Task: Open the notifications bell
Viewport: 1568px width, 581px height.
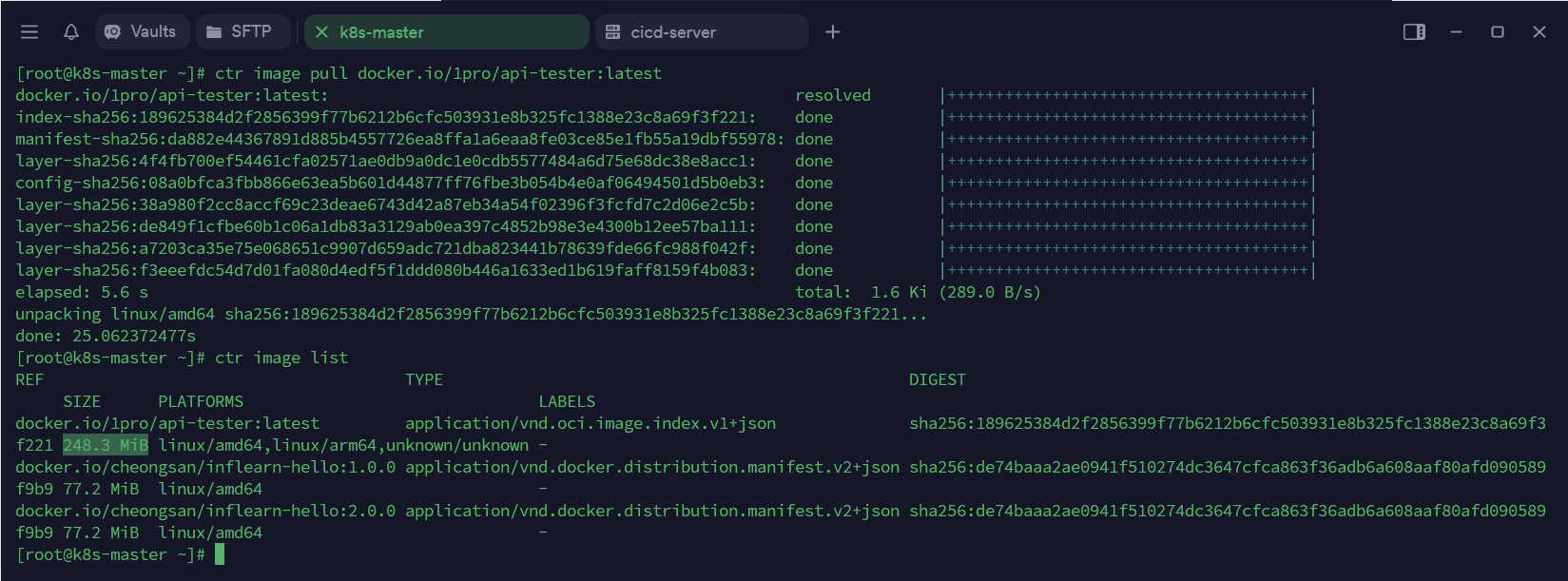Action: (x=71, y=32)
